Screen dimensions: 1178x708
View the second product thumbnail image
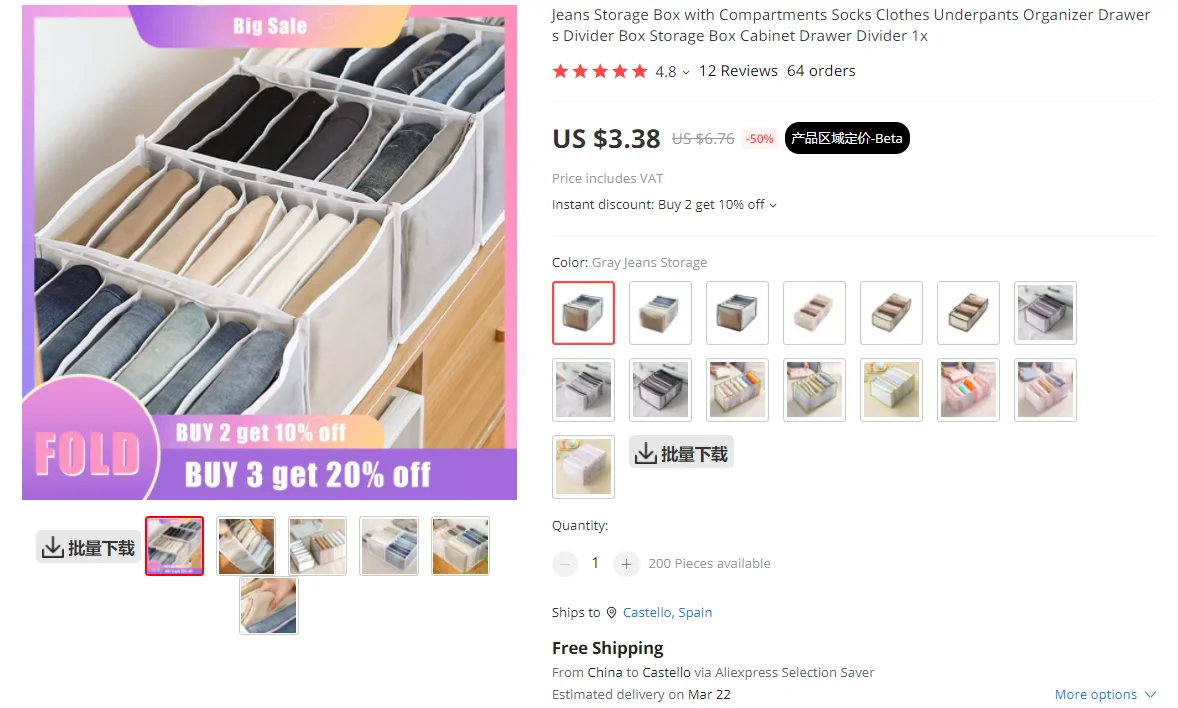click(x=246, y=546)
